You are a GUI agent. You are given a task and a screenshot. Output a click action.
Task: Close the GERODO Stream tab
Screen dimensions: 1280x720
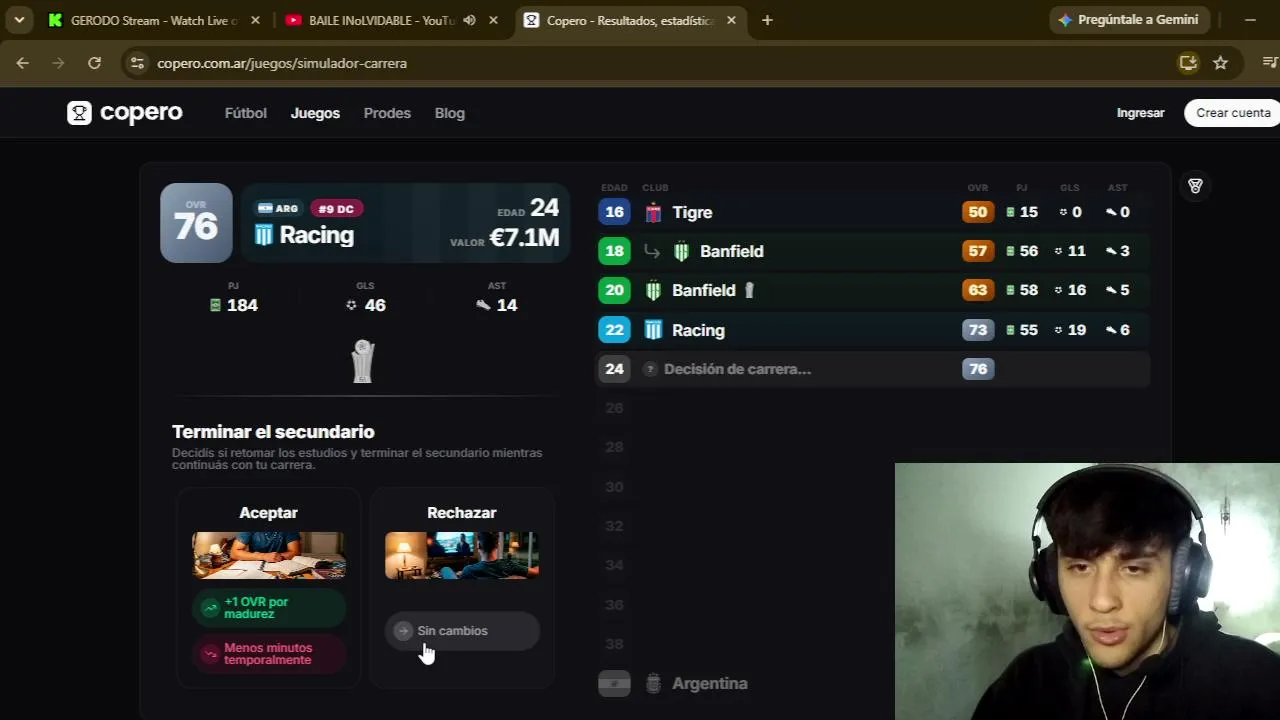pos(255,20)
